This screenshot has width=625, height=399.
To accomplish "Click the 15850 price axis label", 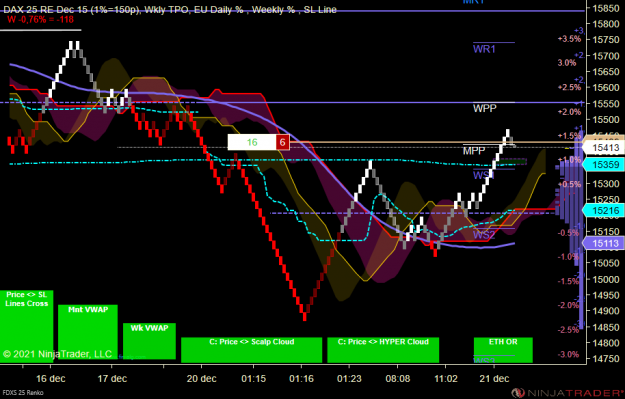I will pyautogui.click(x=606, y=8).
